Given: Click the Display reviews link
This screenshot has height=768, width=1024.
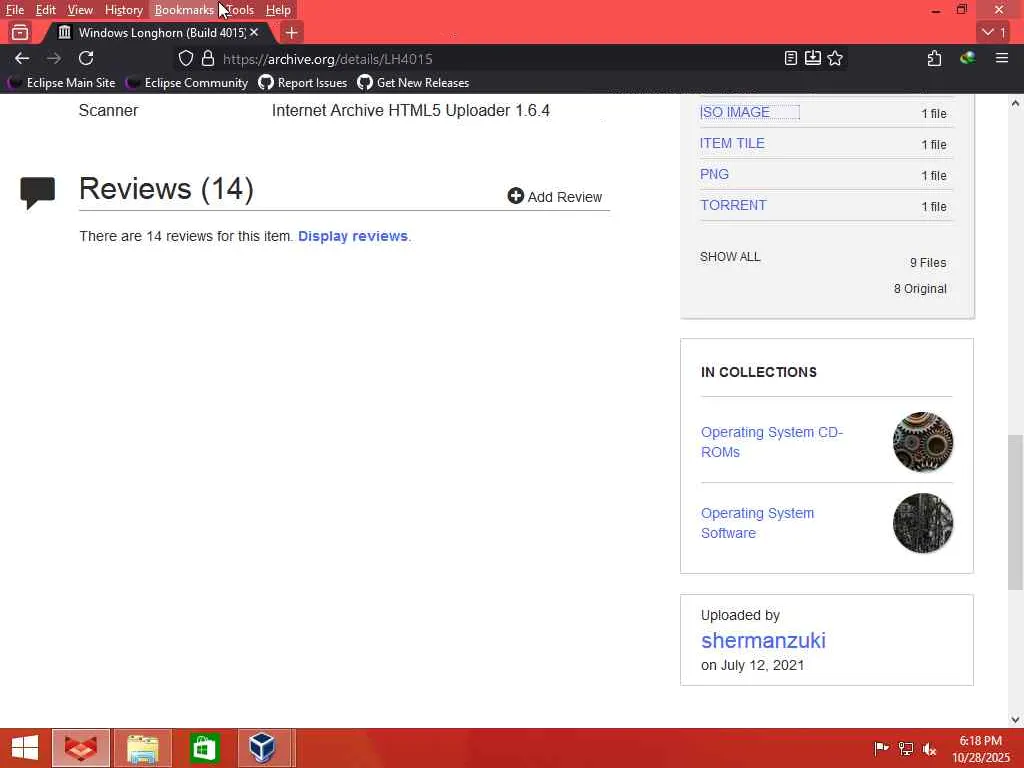Looking at the screenshot, I should coord(353,236).
